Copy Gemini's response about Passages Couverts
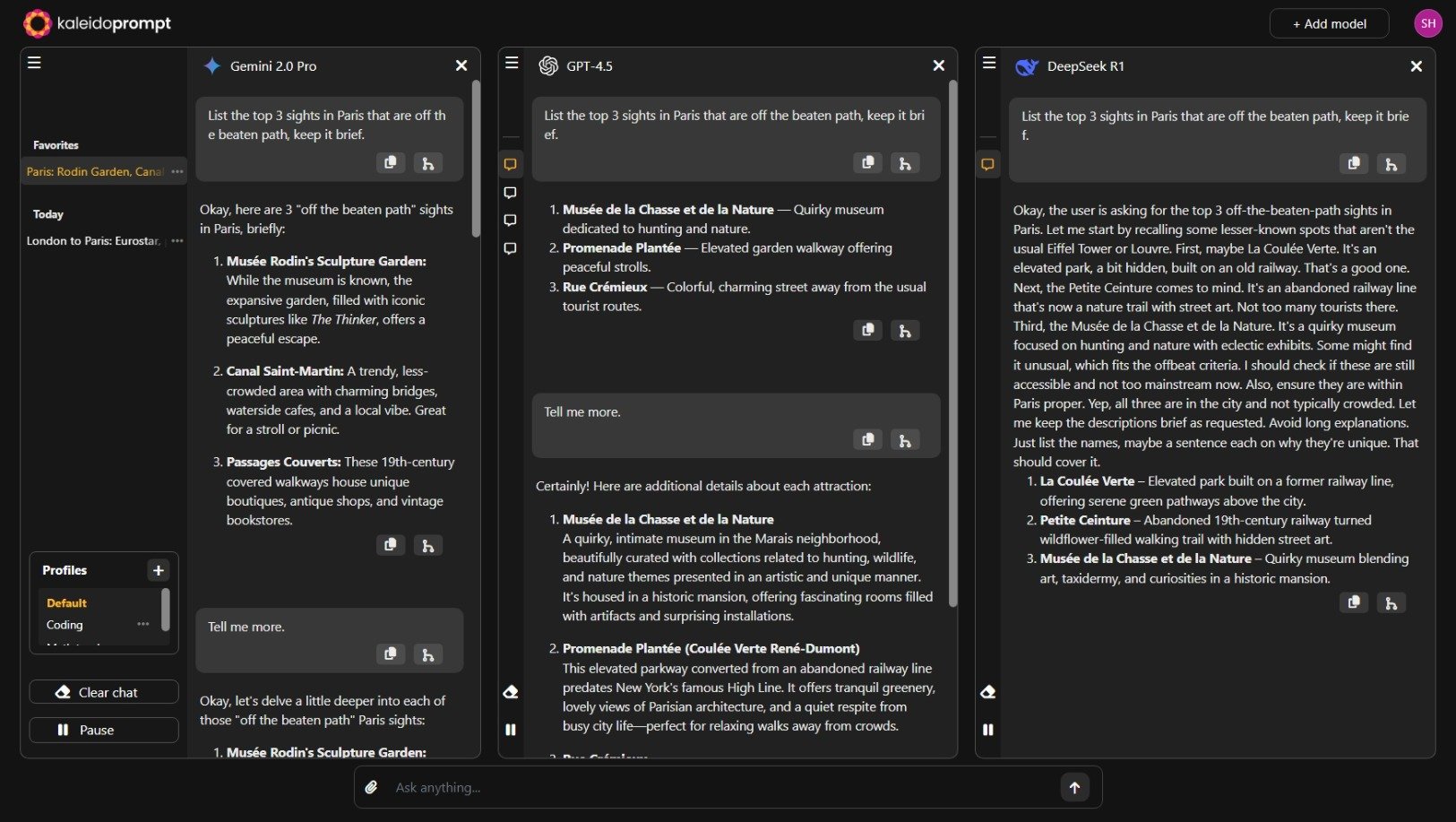Viewport: 1456px width, 822px height. click(x=391, y=545)
